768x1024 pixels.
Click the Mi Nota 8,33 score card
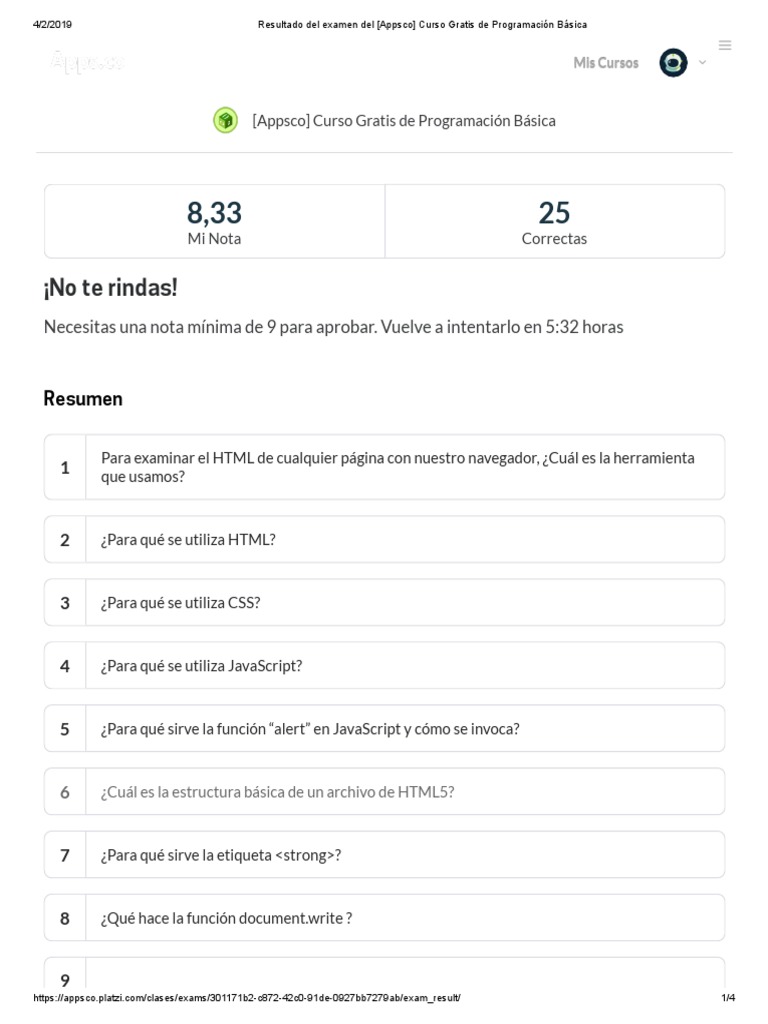pos(214,222)
